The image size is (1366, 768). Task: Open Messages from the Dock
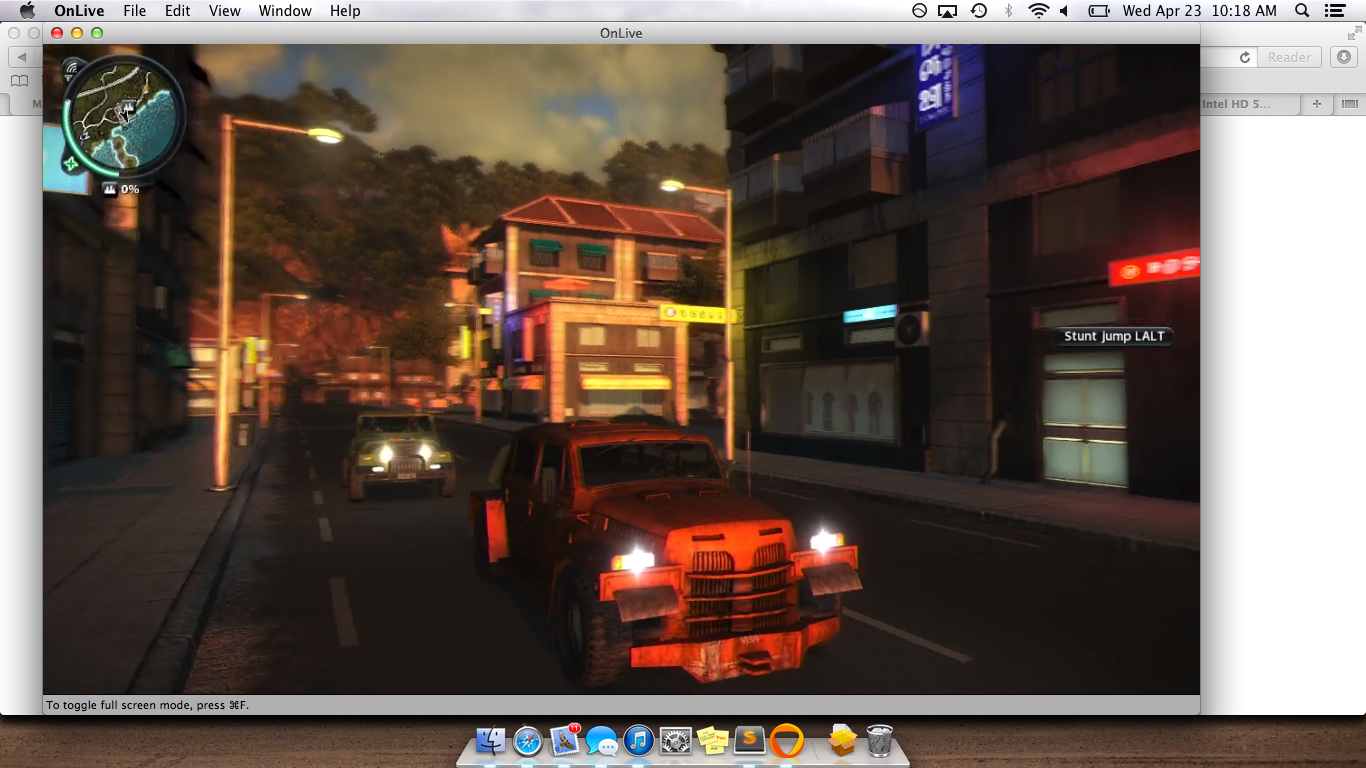pyautogui.click(x=602, y=741)
